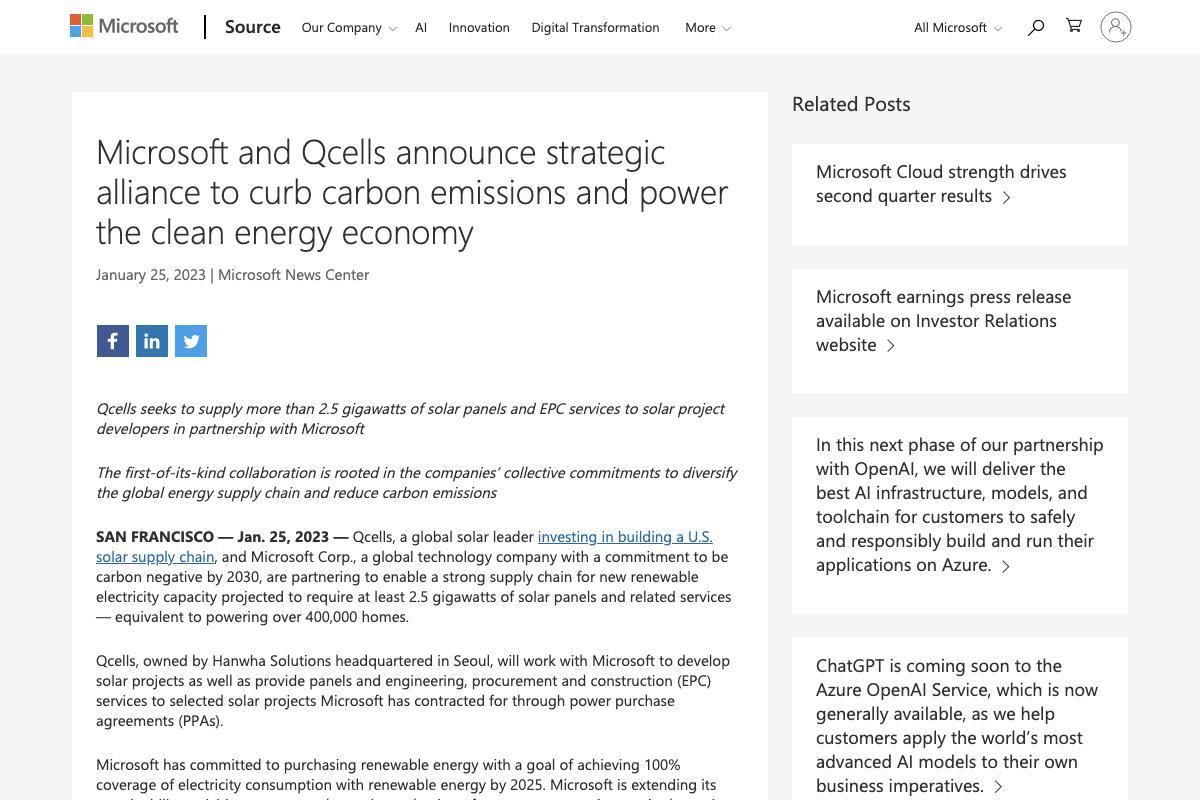Screen dimensions: 1200x800
Task: Open 'ChatGPT is coming soon' related post
Action: [957, 725]
